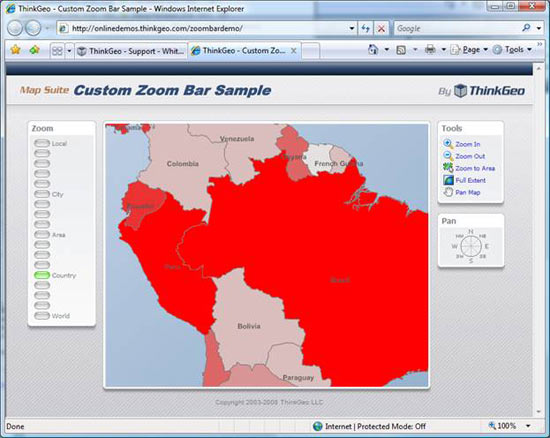The height and width of the screenshot is (438, 550).
Task: Click Internet Protected Mode status
Action: pyautogui.click(x=369, y=426)
